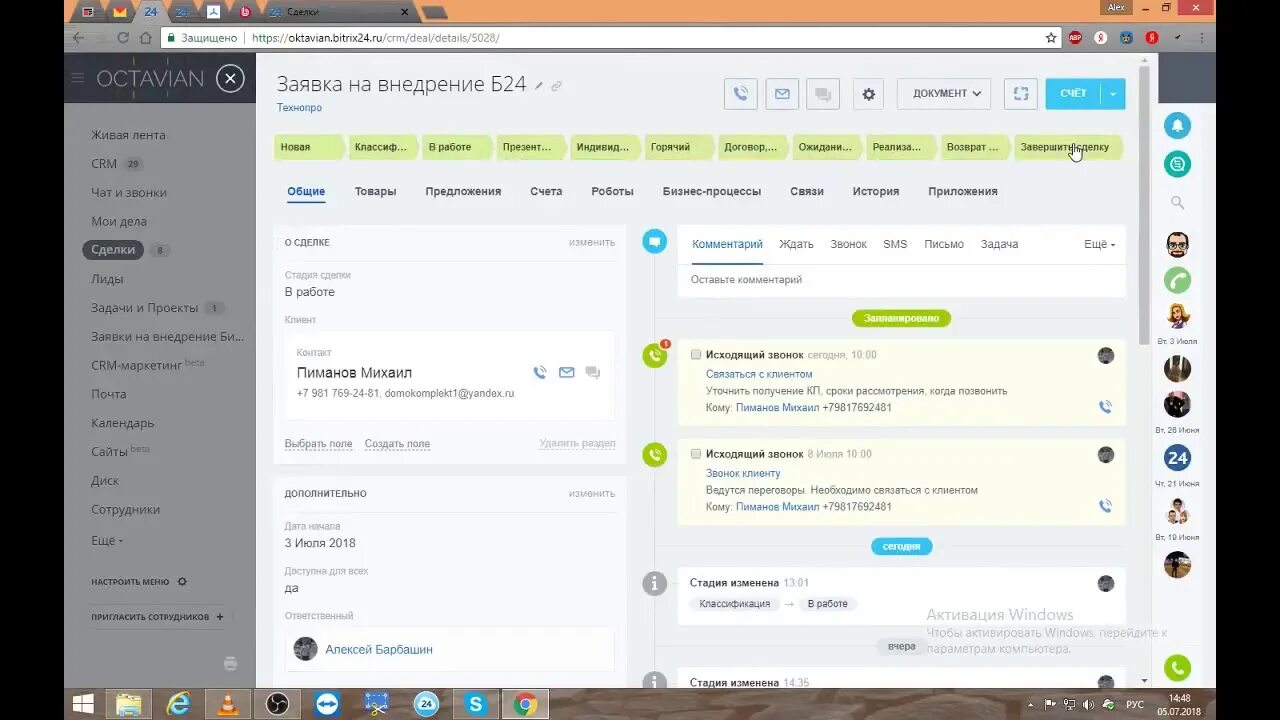Open the История tab

click(x=876, y=191)
